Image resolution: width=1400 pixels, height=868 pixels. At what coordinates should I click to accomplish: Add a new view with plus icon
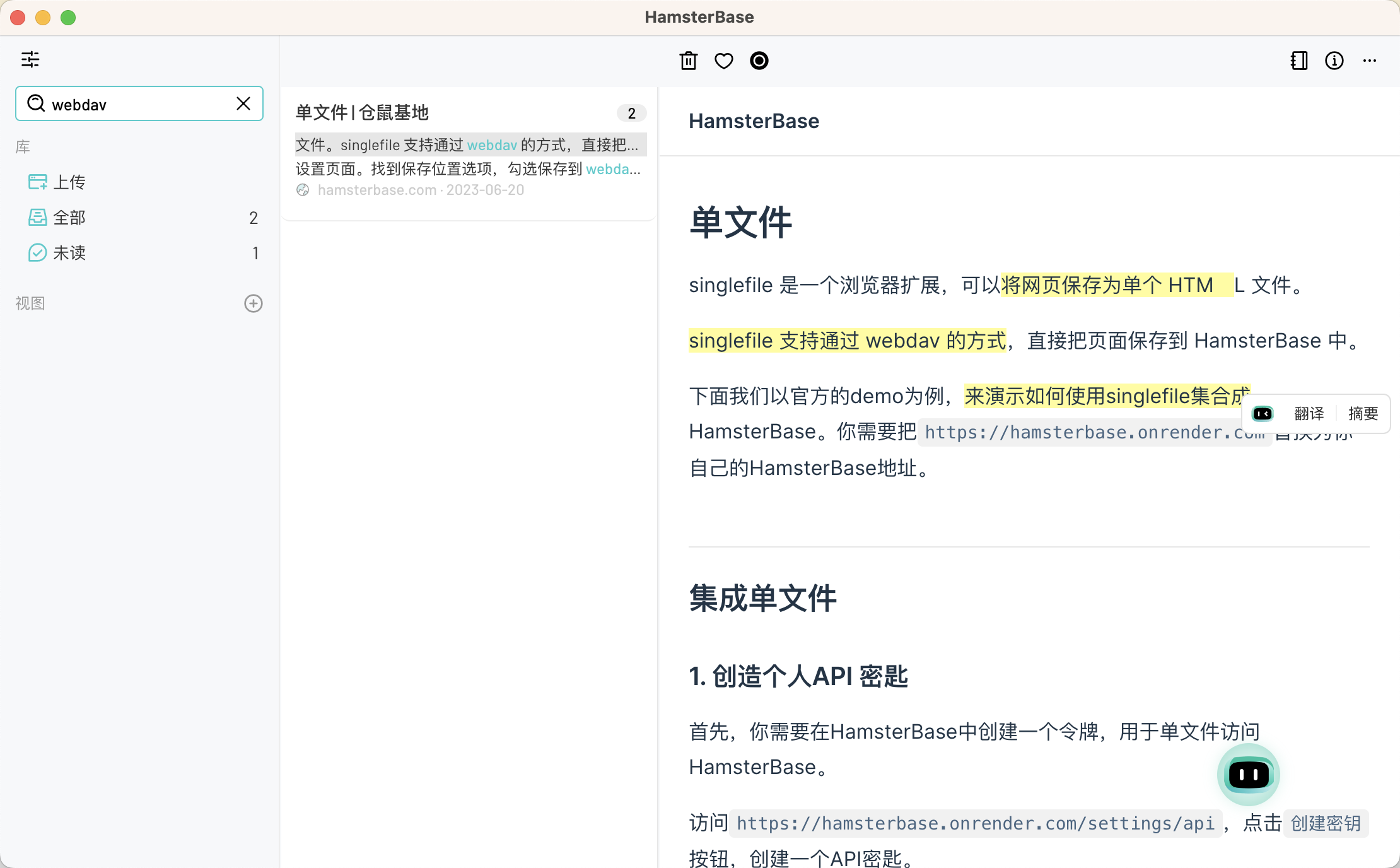253,303
